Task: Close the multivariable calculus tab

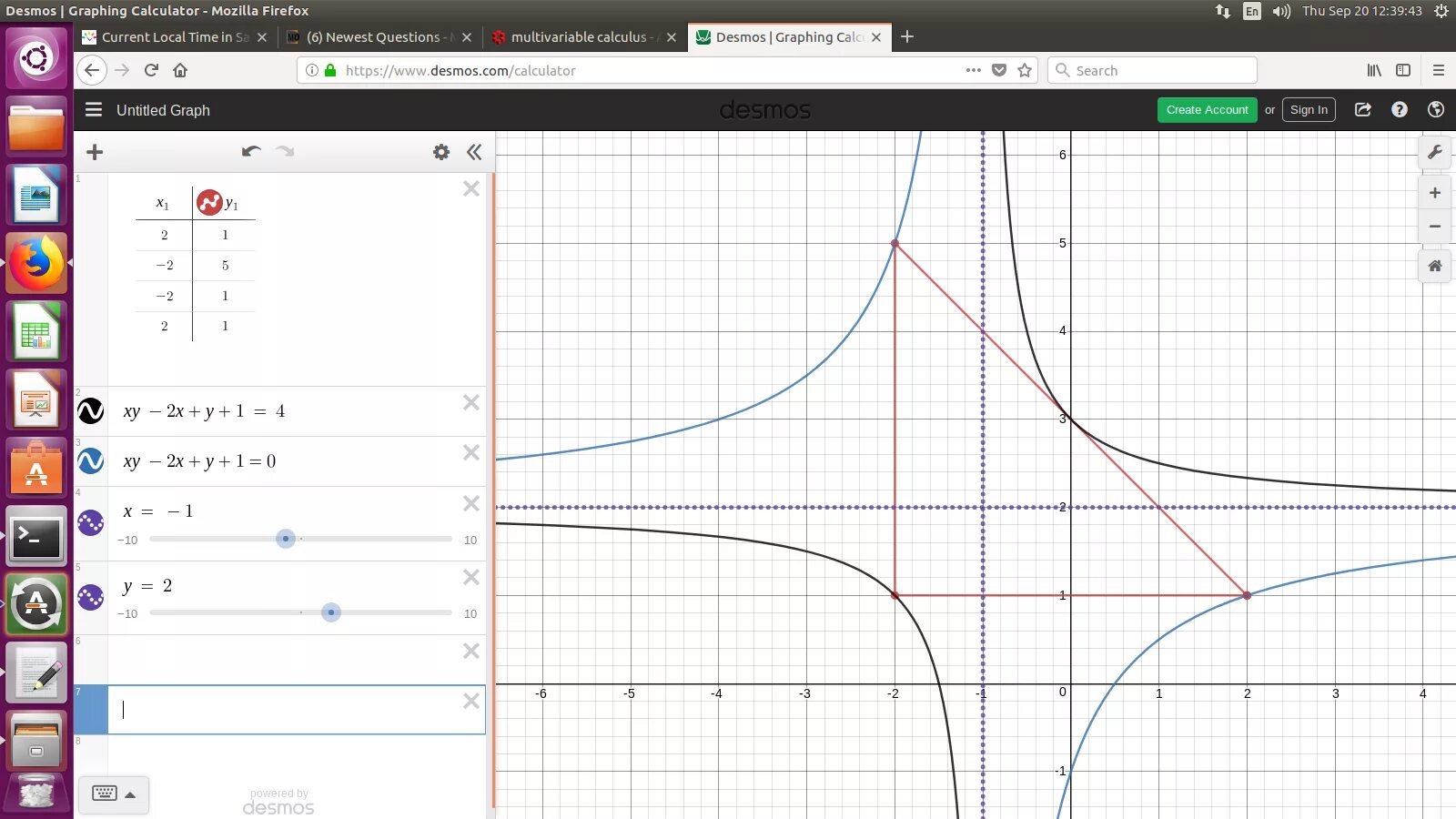Action: [672, 37]
